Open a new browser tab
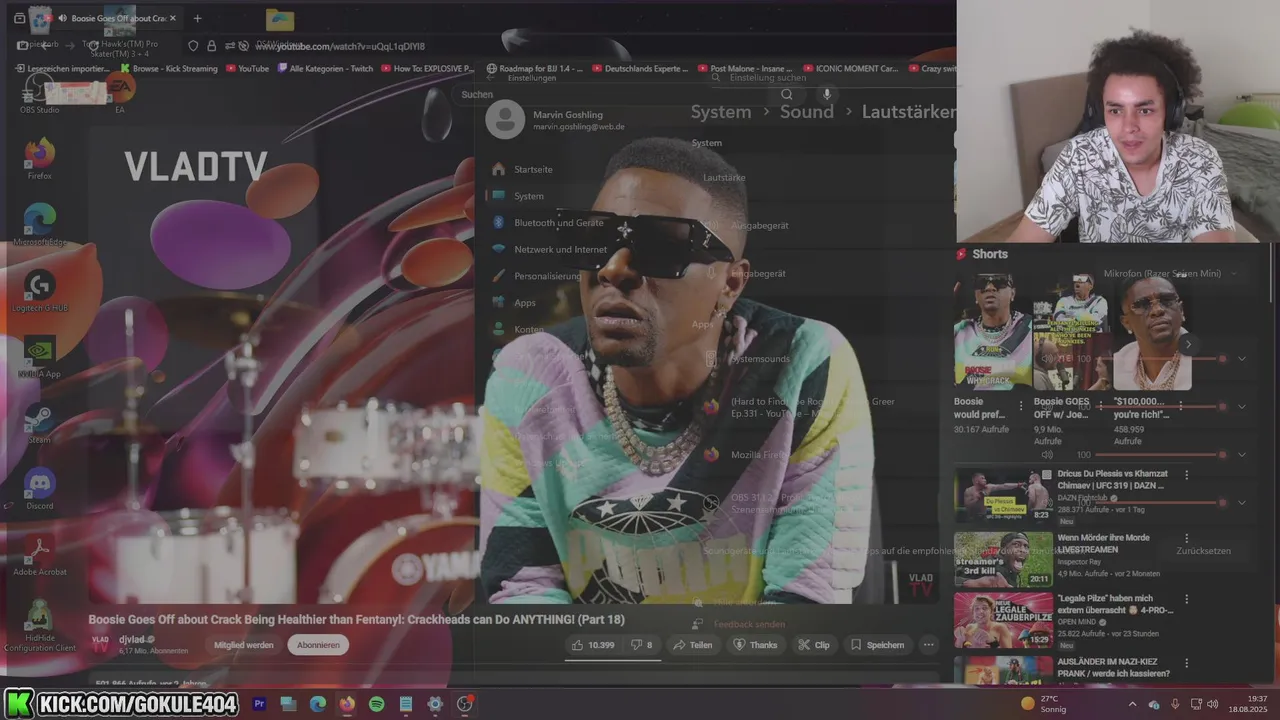 (x=197, y=18)
